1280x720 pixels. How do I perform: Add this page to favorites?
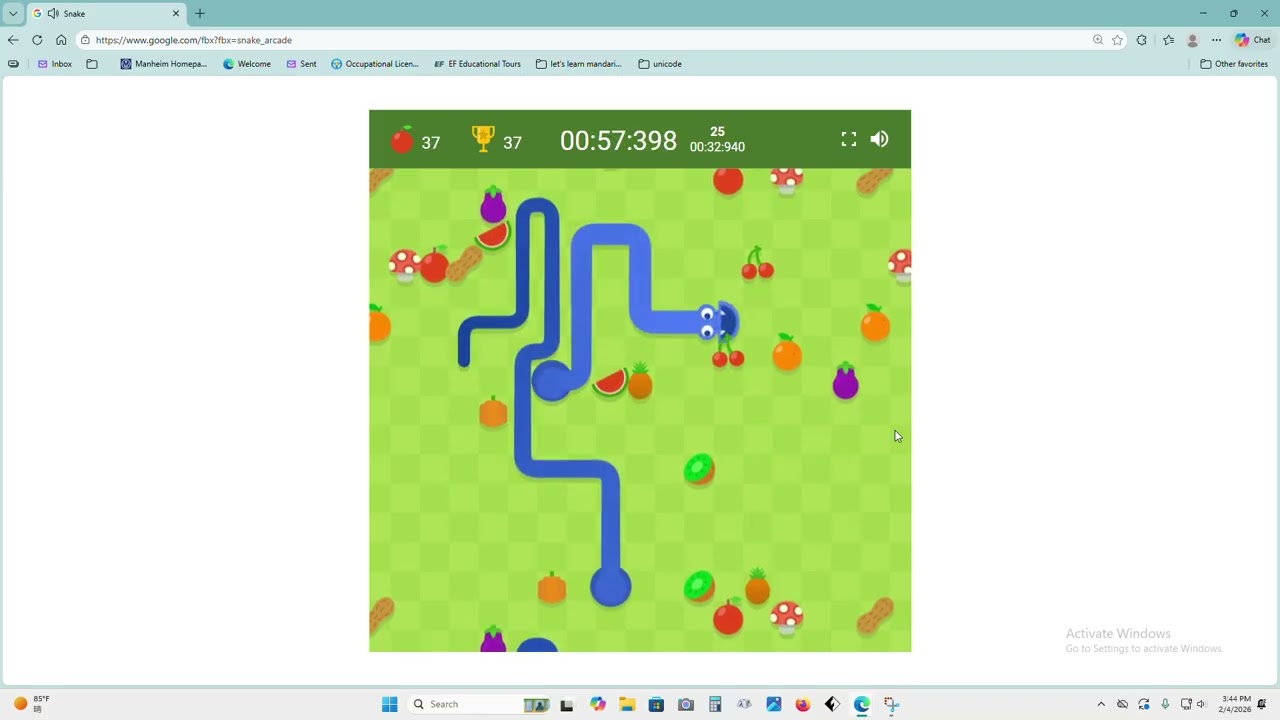1117,40
